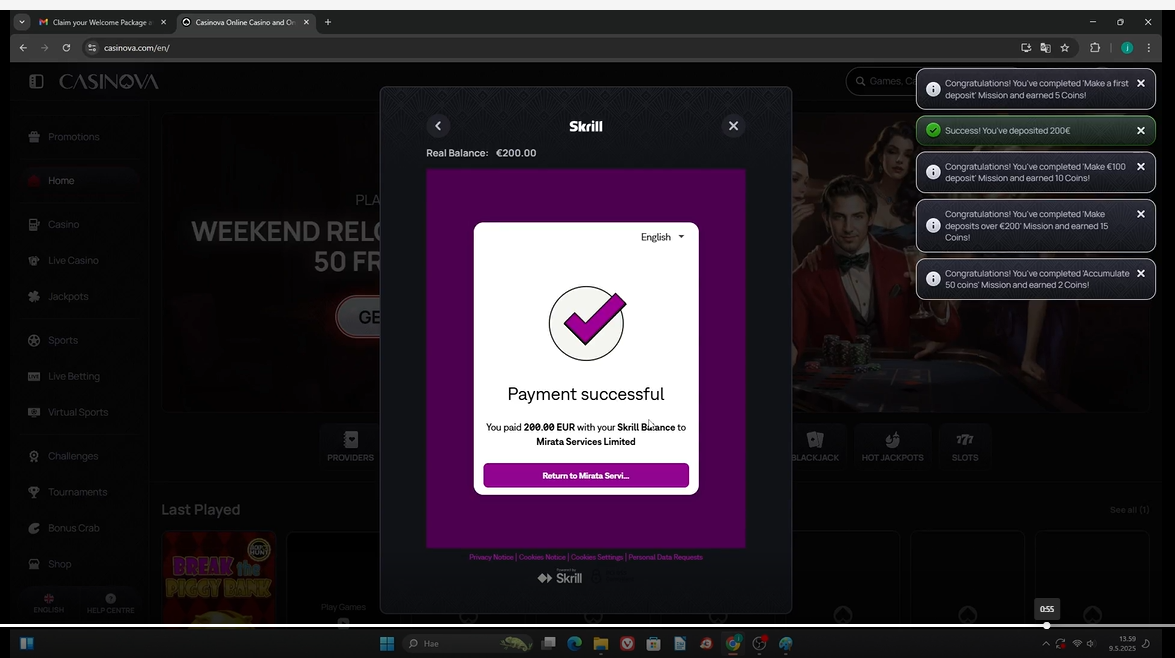Open the Chrome three-dot menu
Image resolution: width=1175 pixels, height=658 pixels.
pos(1149,47)
